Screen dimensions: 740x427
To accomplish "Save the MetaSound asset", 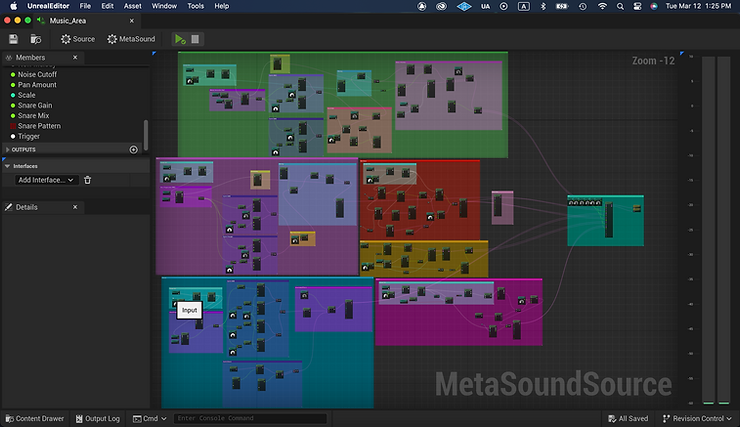I will [13, 39].
